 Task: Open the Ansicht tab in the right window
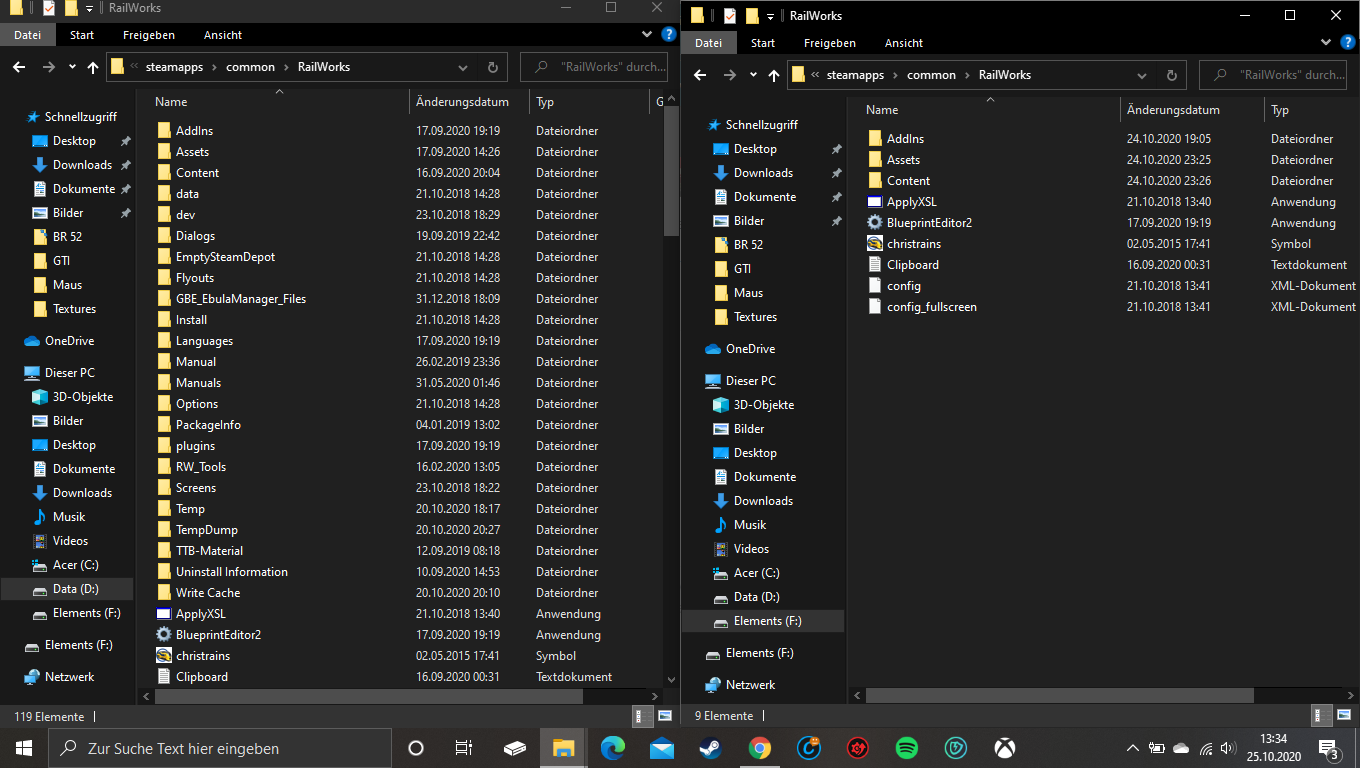point(903,43)
